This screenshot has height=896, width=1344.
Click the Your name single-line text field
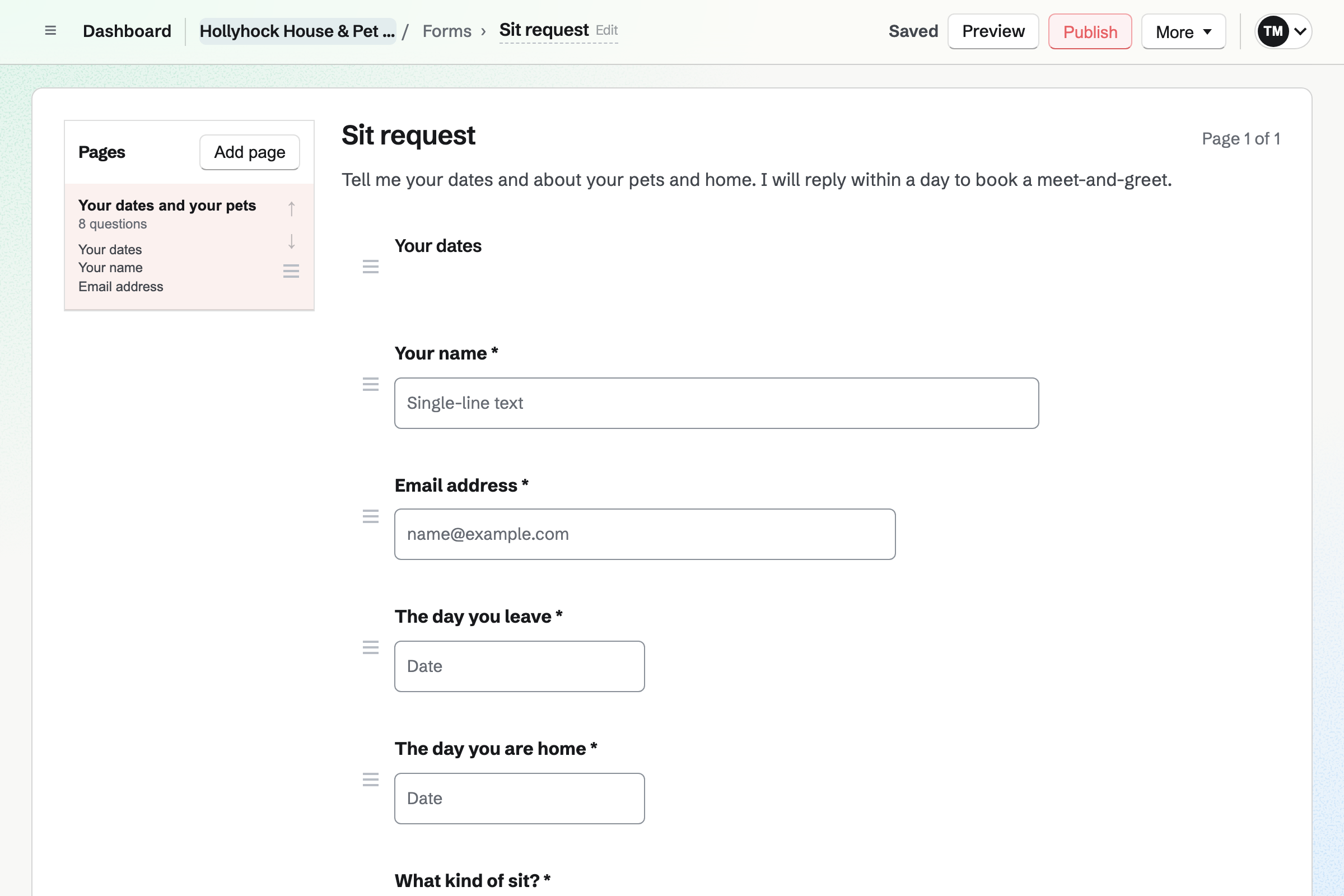(x=717, y=403)
